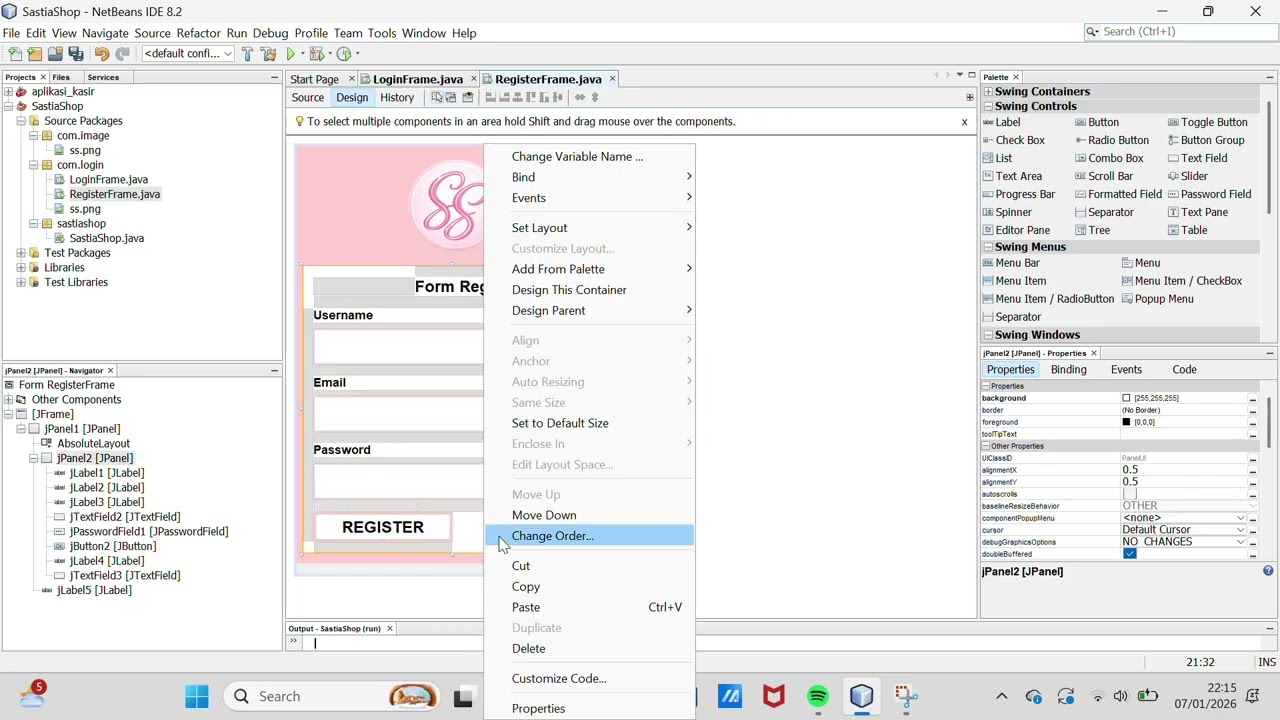1280x720 pixels.
Task: Open McAfee from the taskbar
Action: (773, 696)
